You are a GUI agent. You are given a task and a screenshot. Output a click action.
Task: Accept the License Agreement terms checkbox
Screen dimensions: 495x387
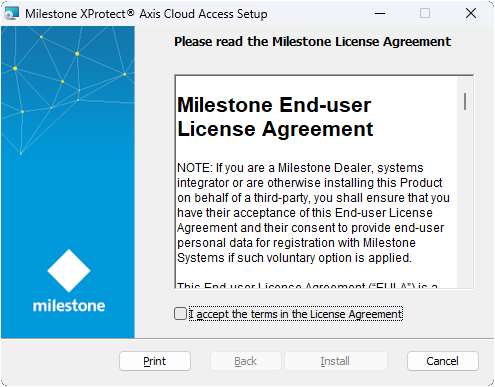pyautogui.click(x=180, y=314)
